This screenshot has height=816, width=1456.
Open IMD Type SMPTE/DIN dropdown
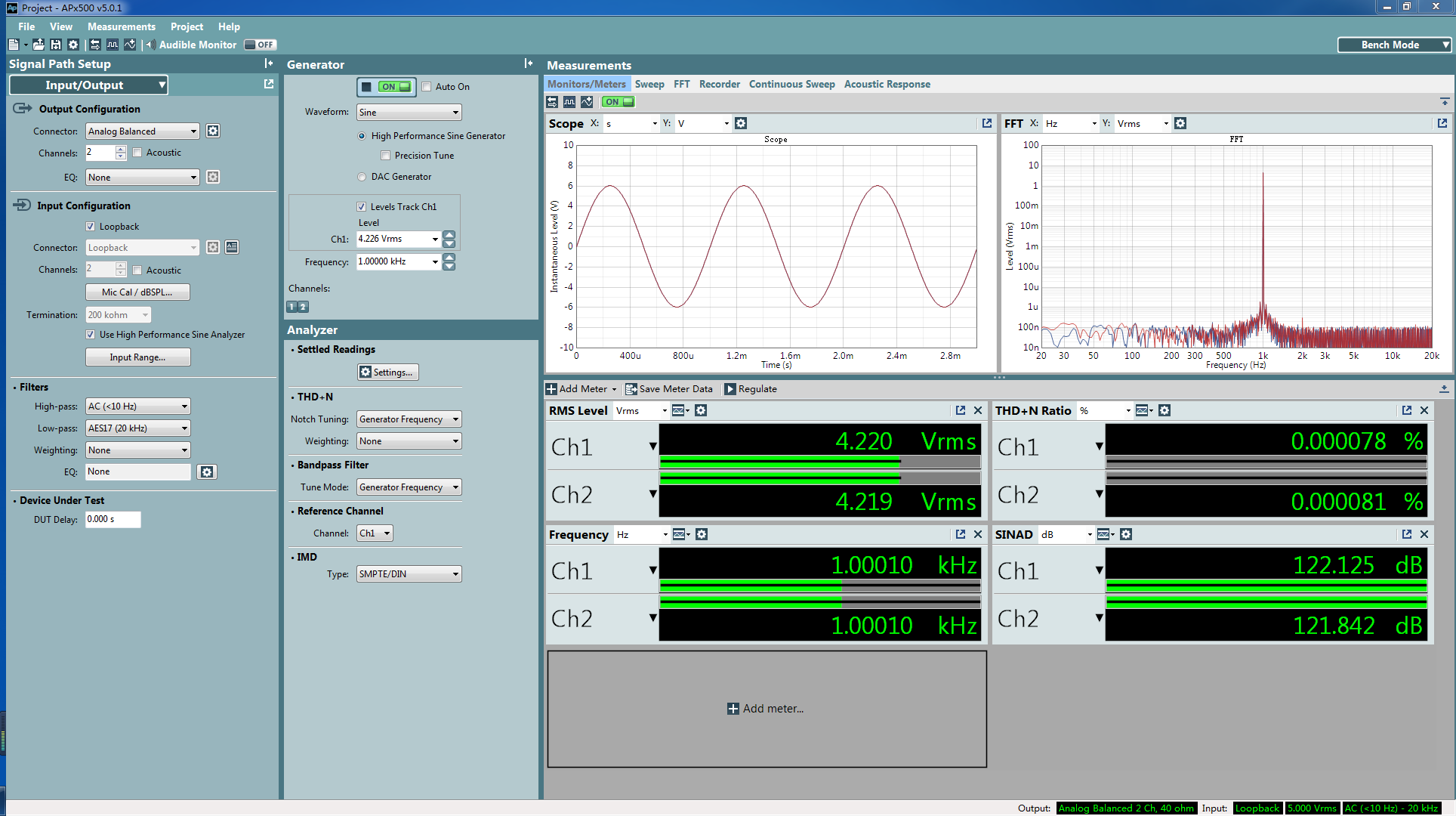[409, 573]
